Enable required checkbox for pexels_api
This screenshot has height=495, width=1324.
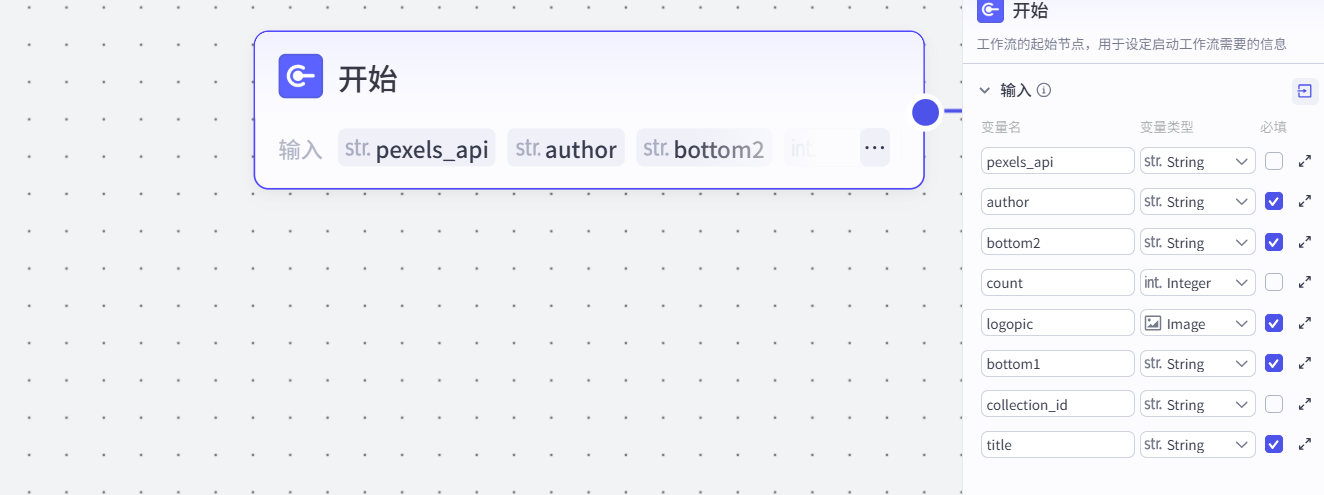[x=1274, y=161]
